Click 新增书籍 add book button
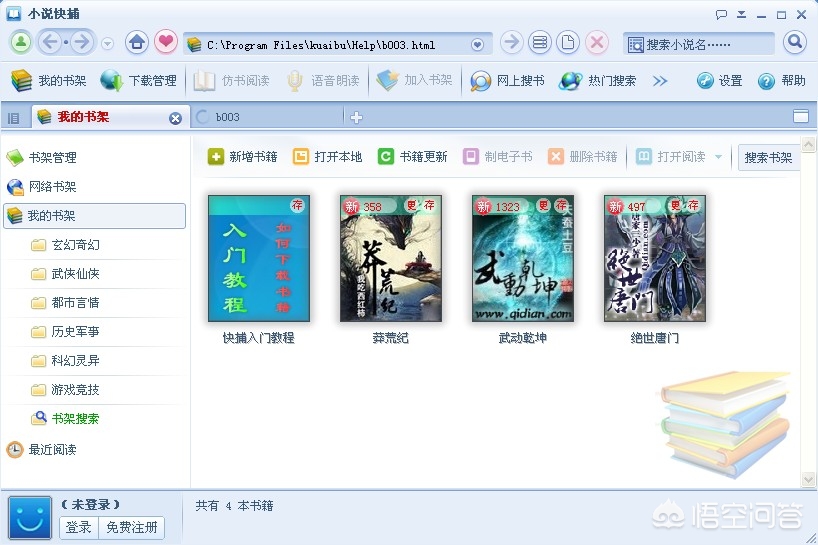The height and width of the screenshot is (545, 818). [x=242, y=156]
